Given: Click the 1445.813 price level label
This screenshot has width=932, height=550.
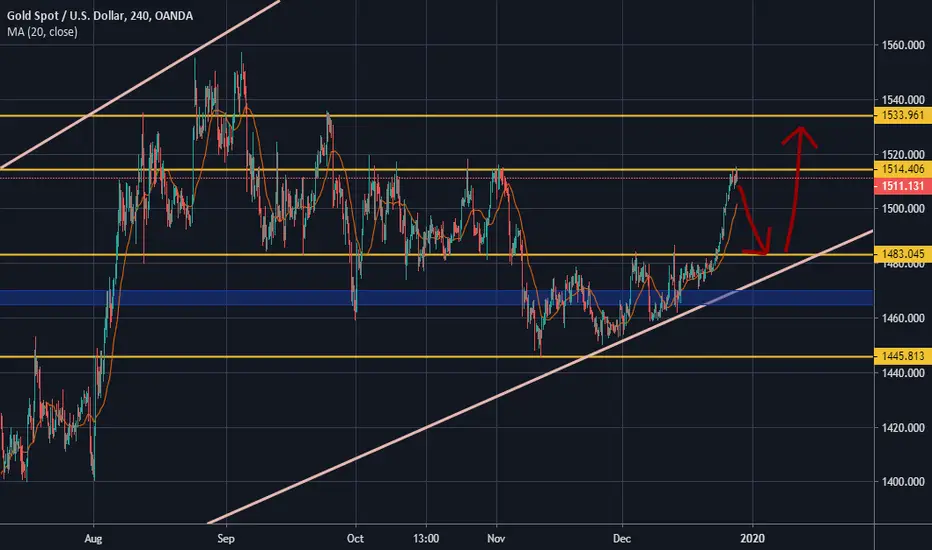Looking at the screenshot, I should (903, 356).
